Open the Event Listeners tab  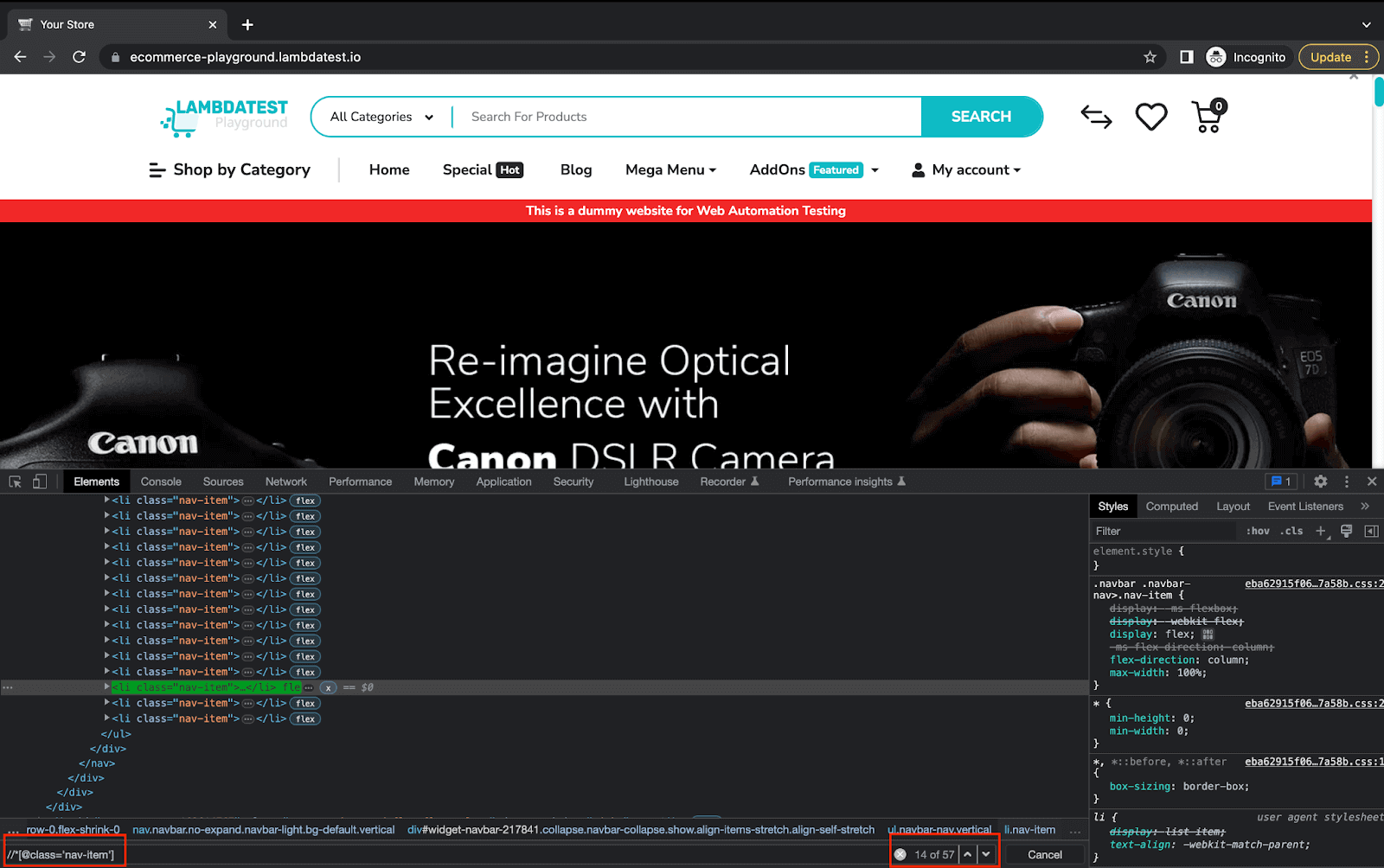coord(1305,507)
